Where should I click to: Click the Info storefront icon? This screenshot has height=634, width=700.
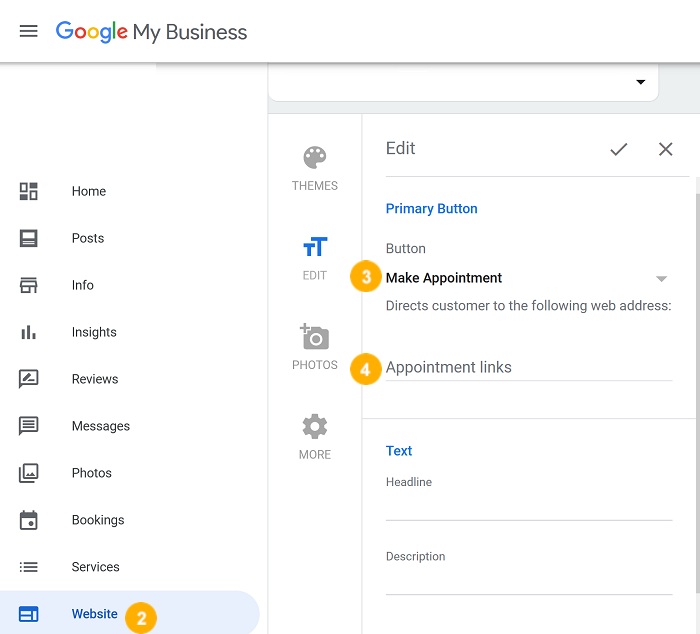(x=29, y=285)
